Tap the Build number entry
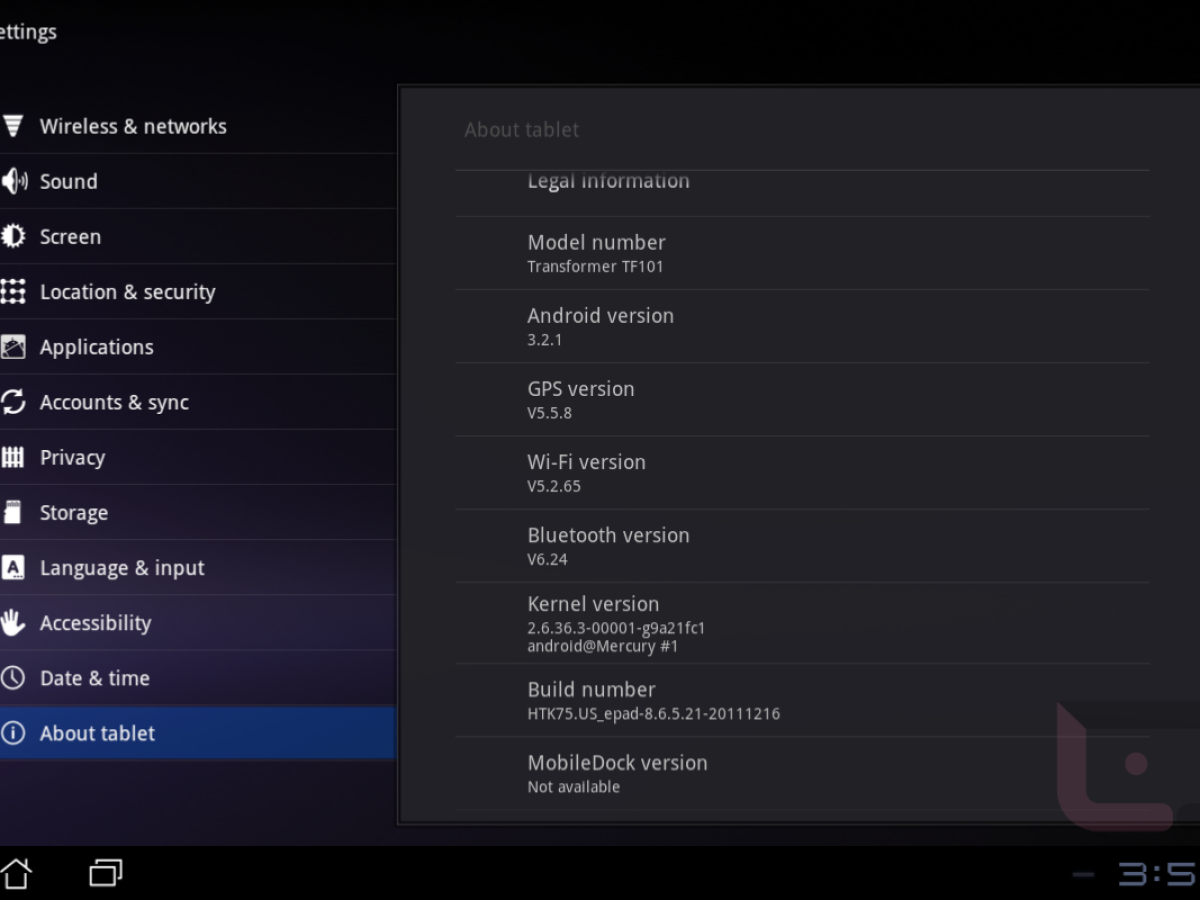 point(653,700)
